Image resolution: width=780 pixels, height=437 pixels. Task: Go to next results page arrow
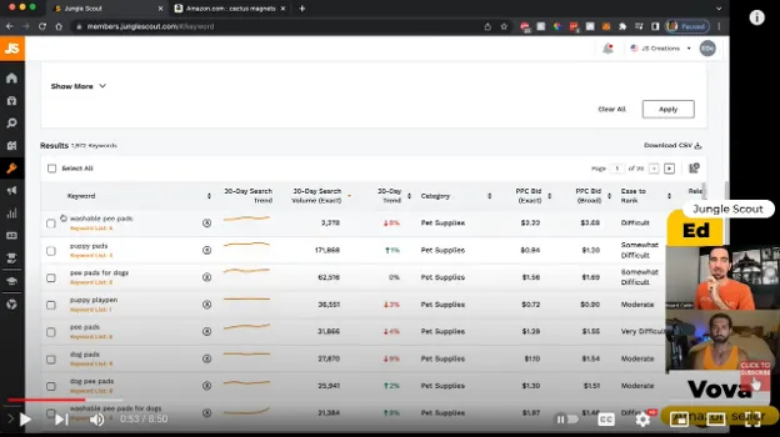click(670, 169)
